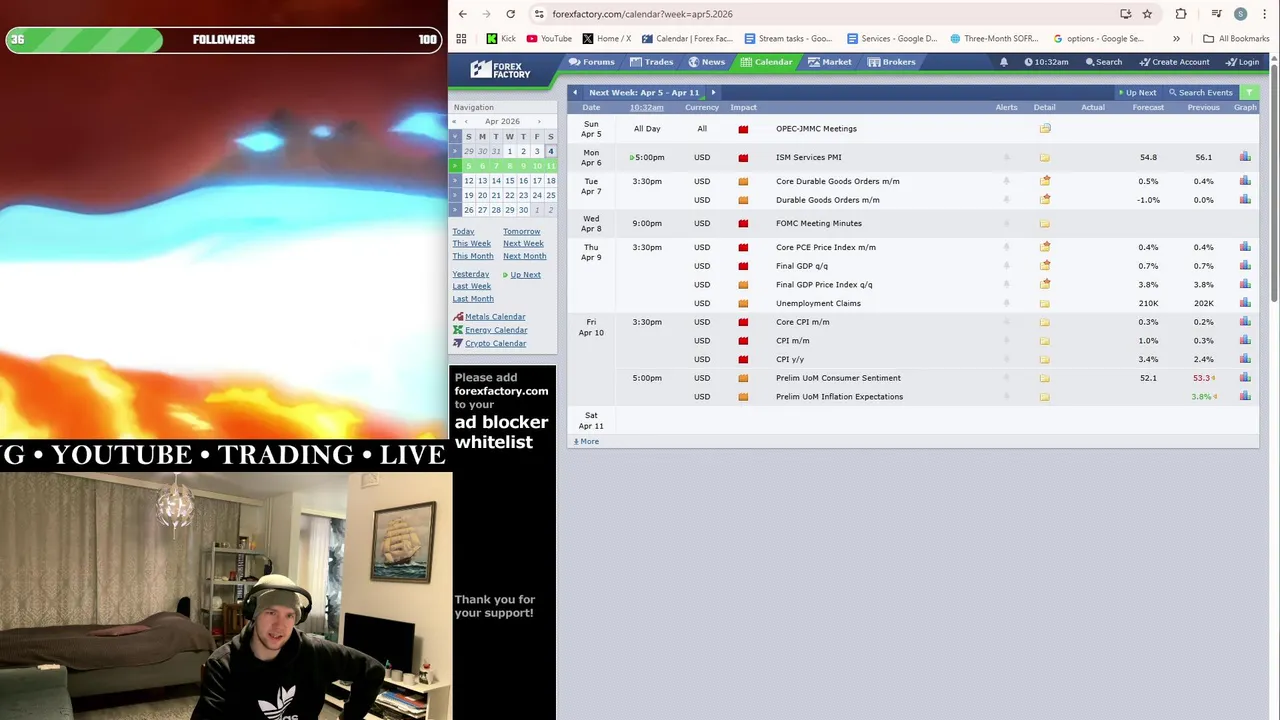This screenshot has width=1280, height=720.
Task: Open the Forums tab
Action: 592,62
